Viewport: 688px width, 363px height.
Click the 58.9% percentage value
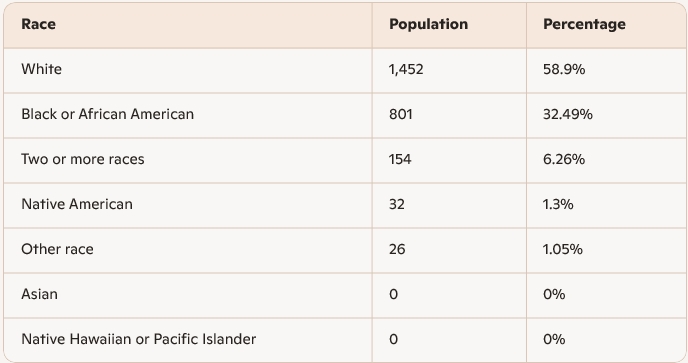[564, 69]
